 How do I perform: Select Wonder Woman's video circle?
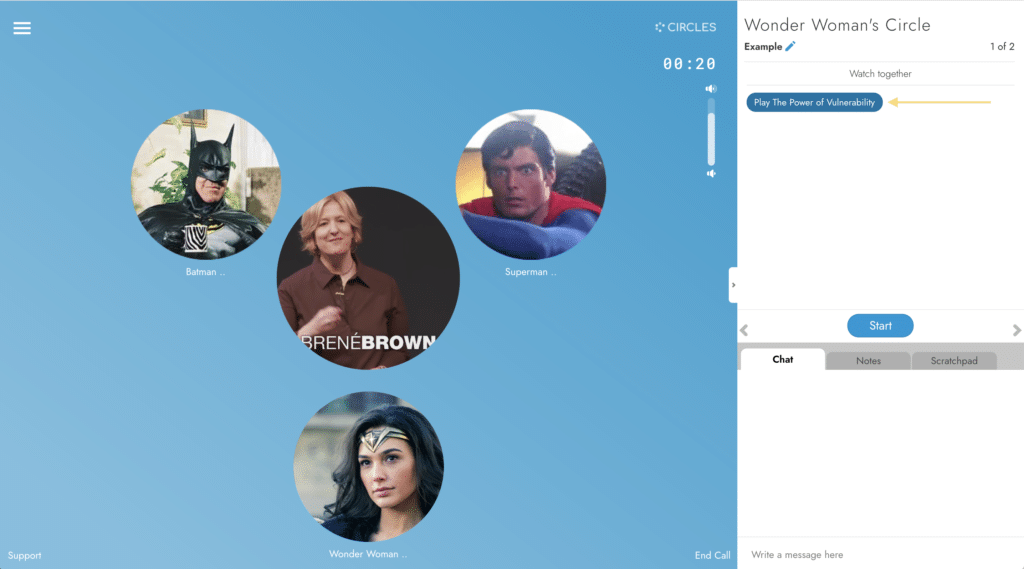click(368, 466)
